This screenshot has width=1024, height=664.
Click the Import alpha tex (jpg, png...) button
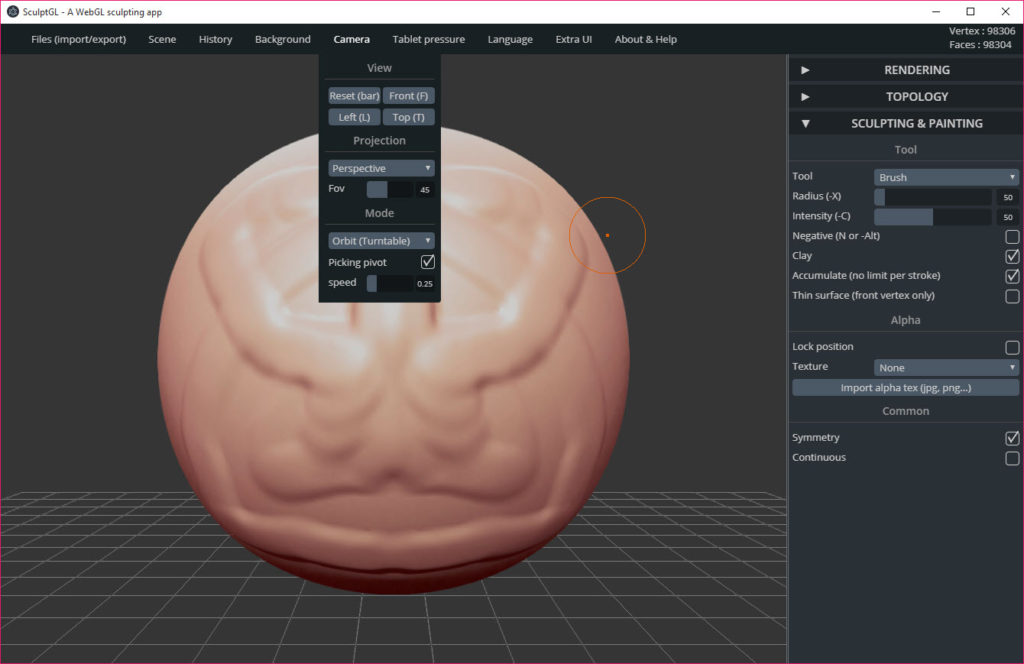click(904, 387)
